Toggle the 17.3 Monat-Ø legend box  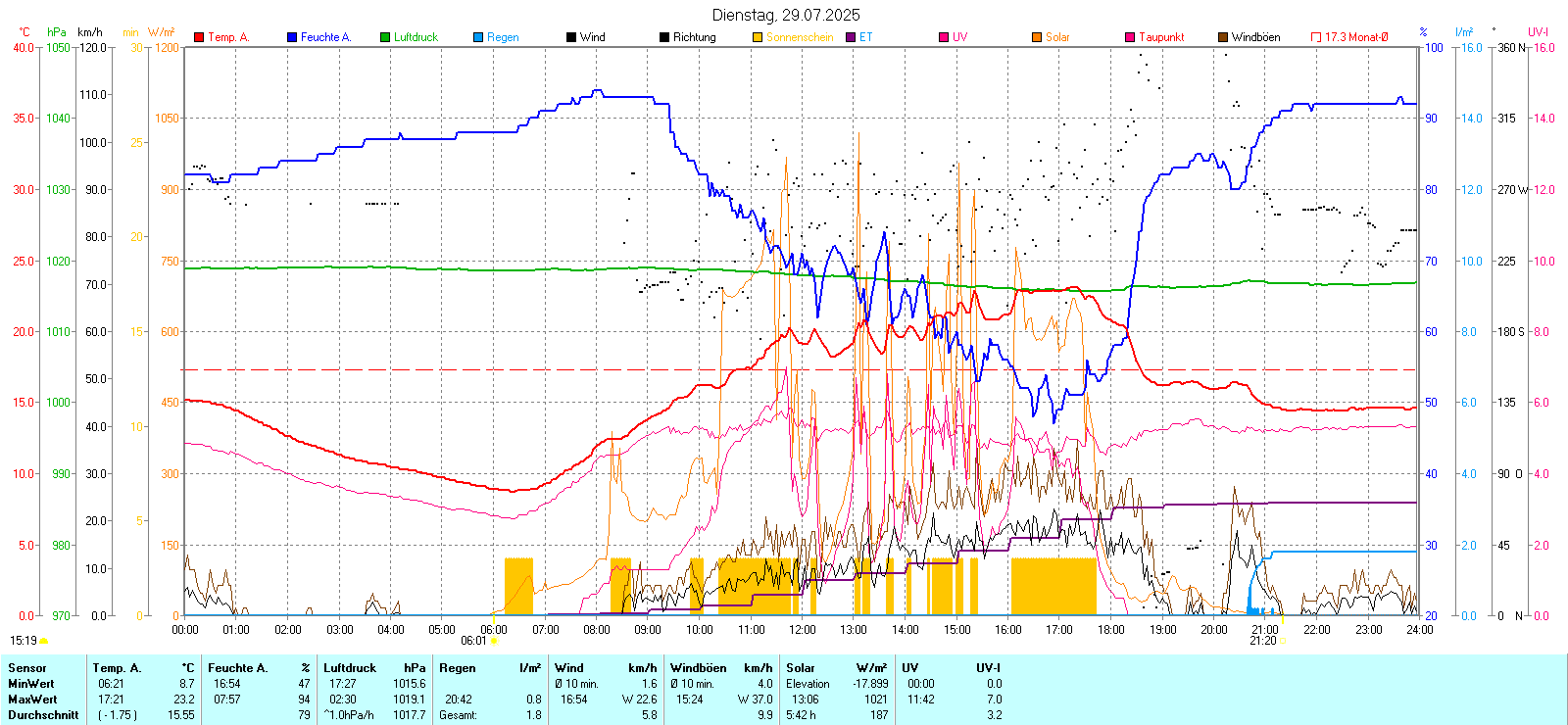click(1316, 37)
